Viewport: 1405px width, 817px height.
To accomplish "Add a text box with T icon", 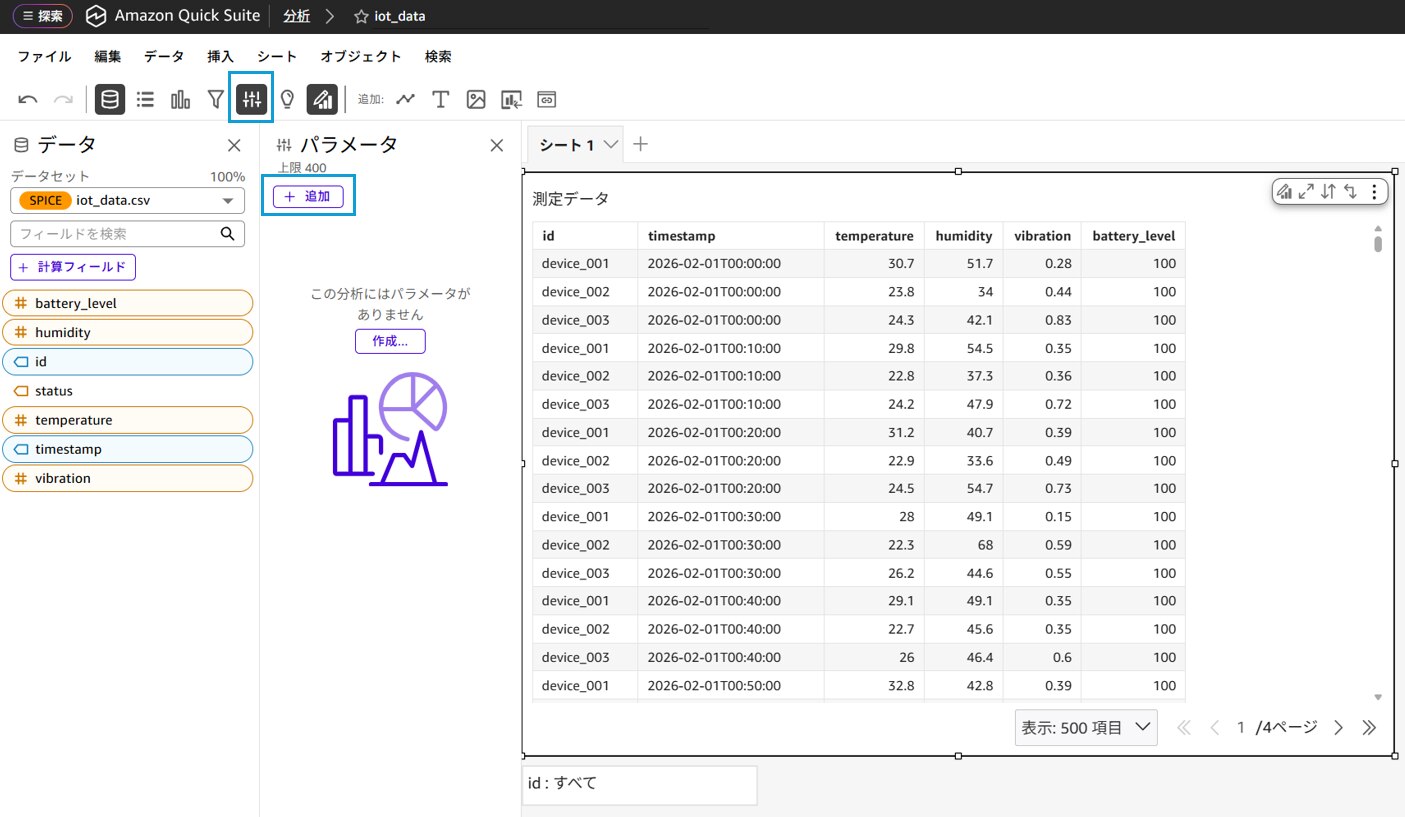I will click(x=440, y=99).
